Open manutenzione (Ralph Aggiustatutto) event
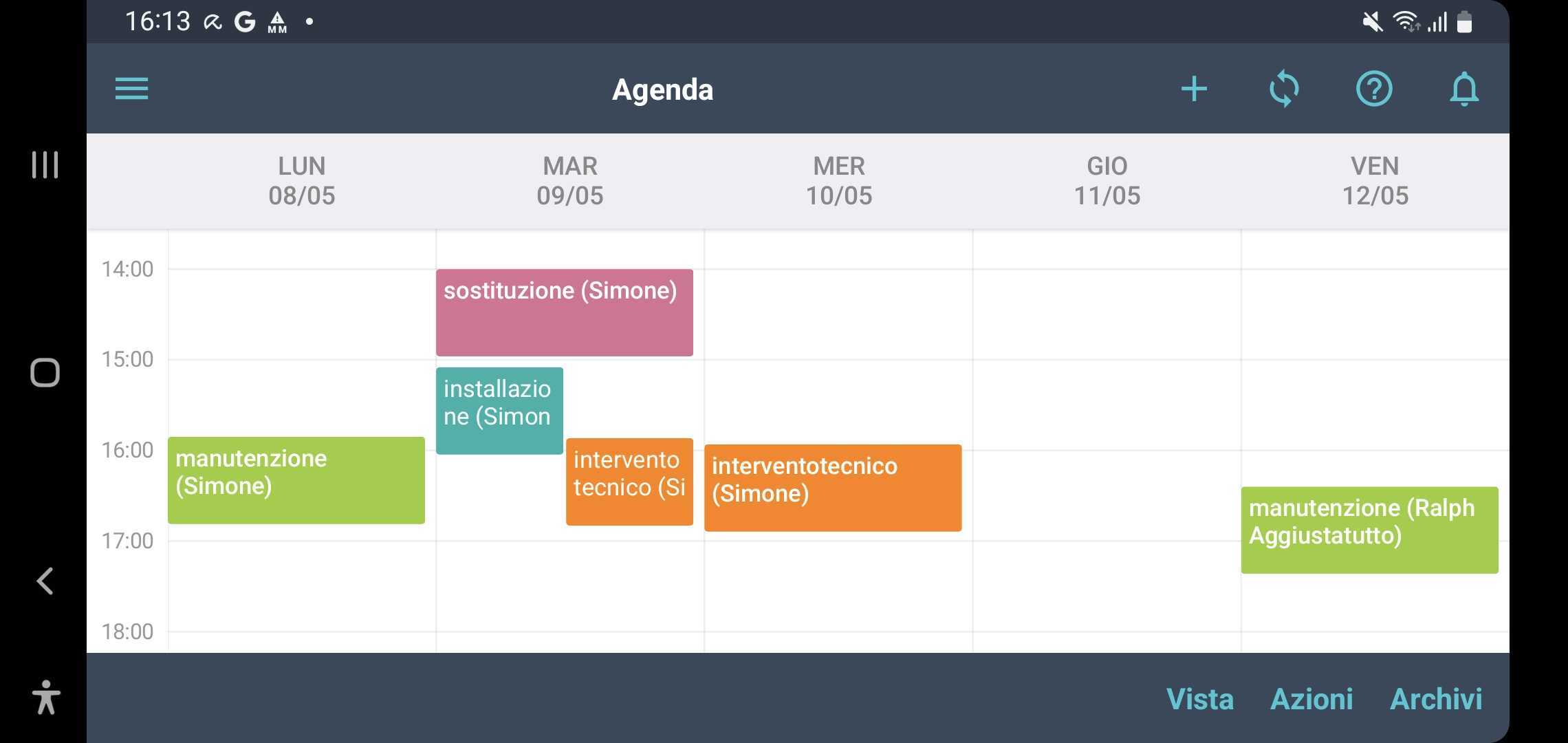The image size is (1568, 743). pos(1369,530)
